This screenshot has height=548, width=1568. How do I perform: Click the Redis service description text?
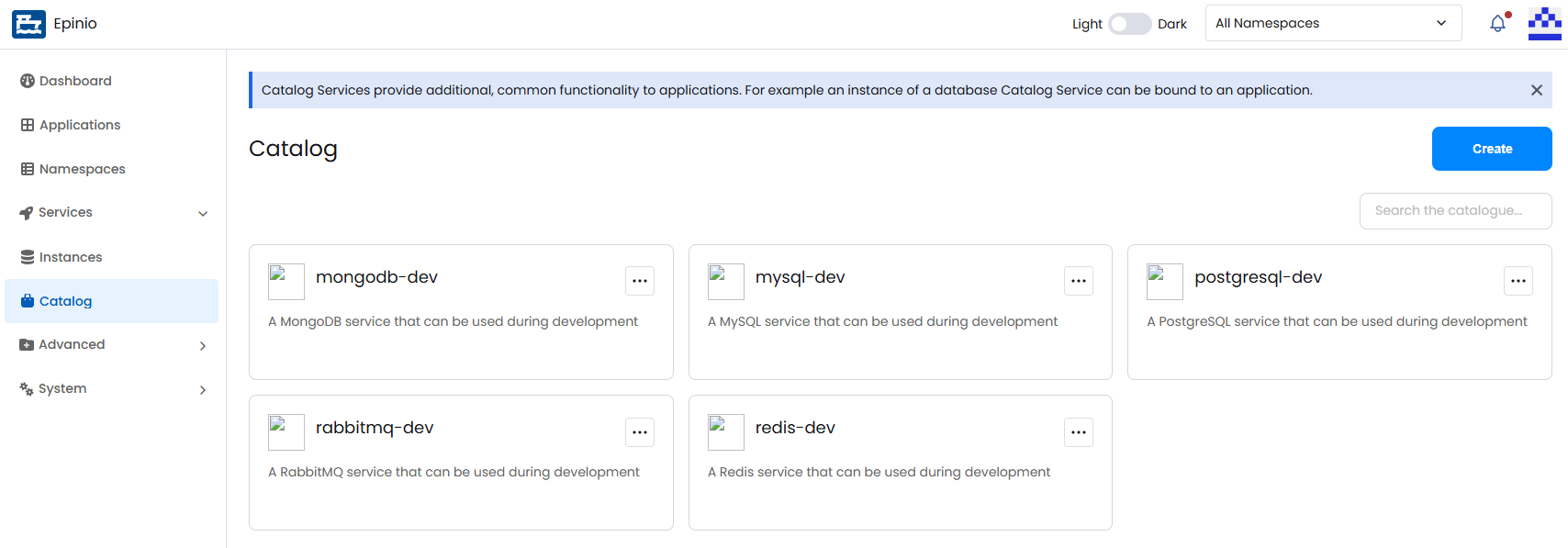point(879,472)
